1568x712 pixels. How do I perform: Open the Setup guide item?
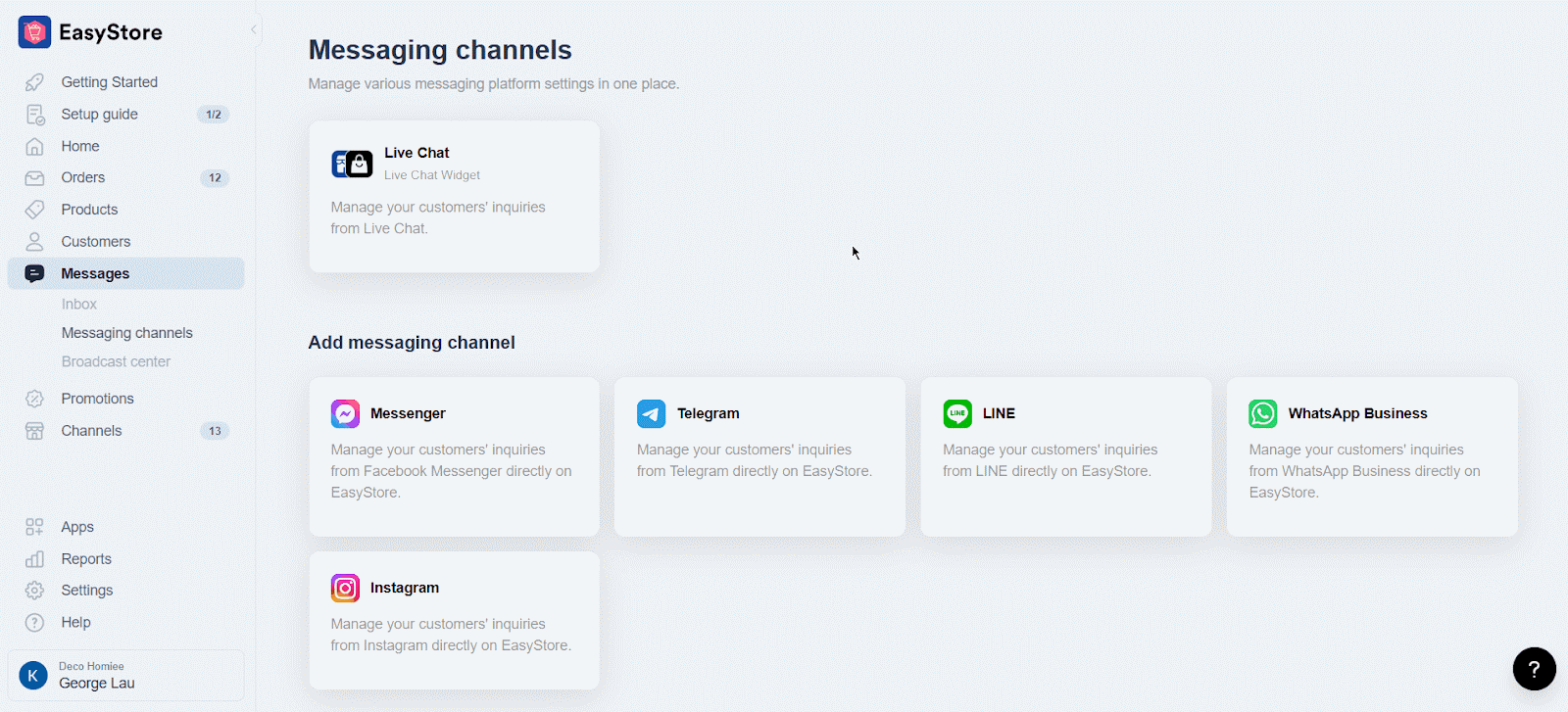(x=100, y=115)
